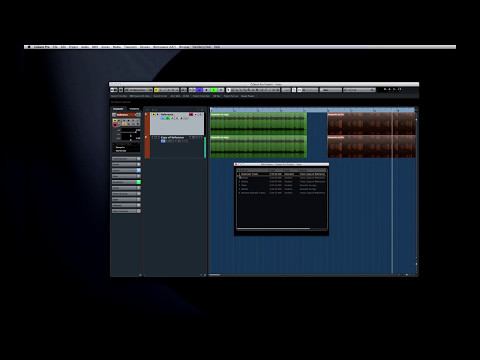Open the Transport menu

pyautogui.click(x=130, y=47)
